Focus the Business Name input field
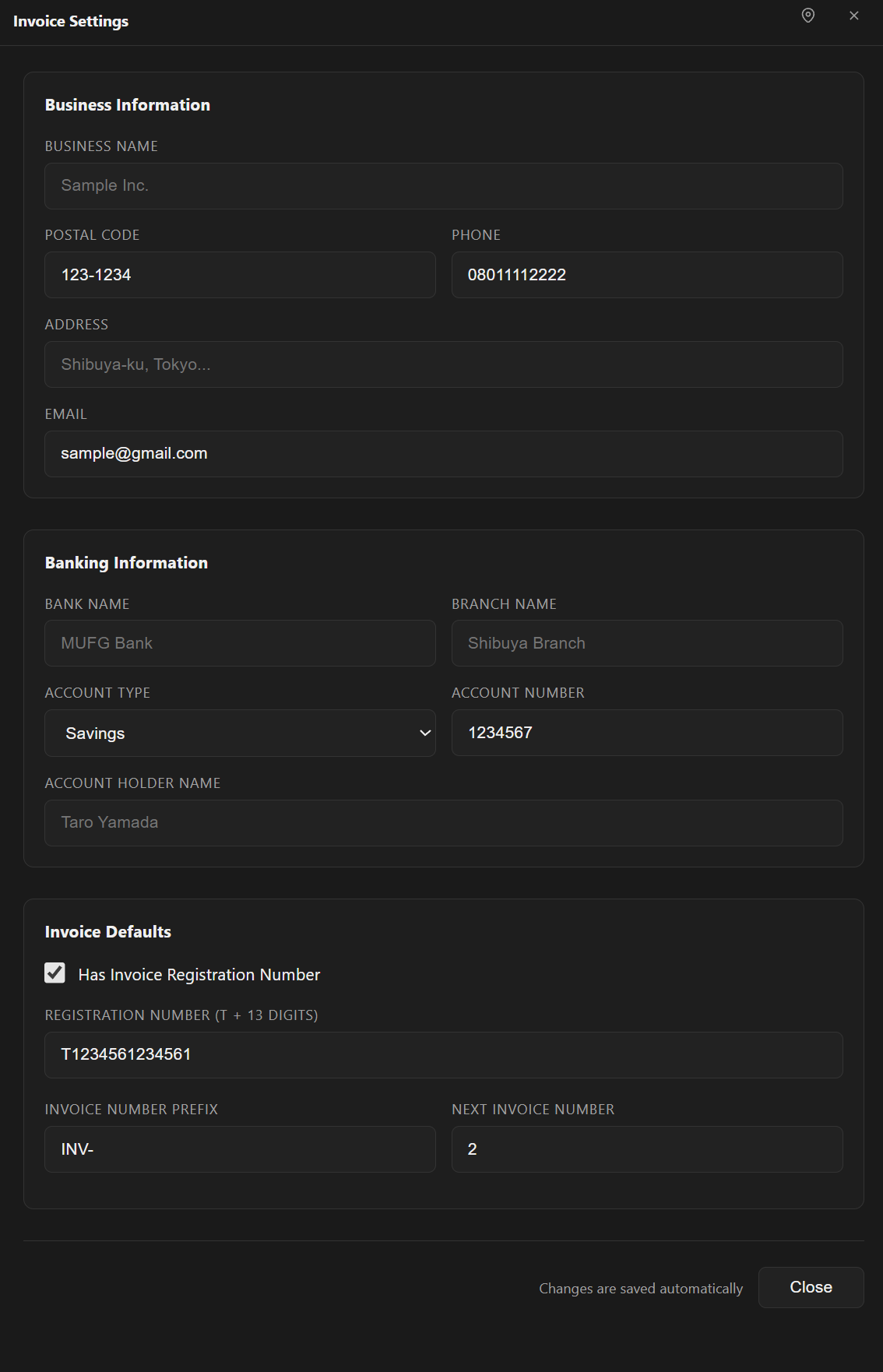Image resolution: width=883 pixels, height=1372 pixels. [444, 186]
